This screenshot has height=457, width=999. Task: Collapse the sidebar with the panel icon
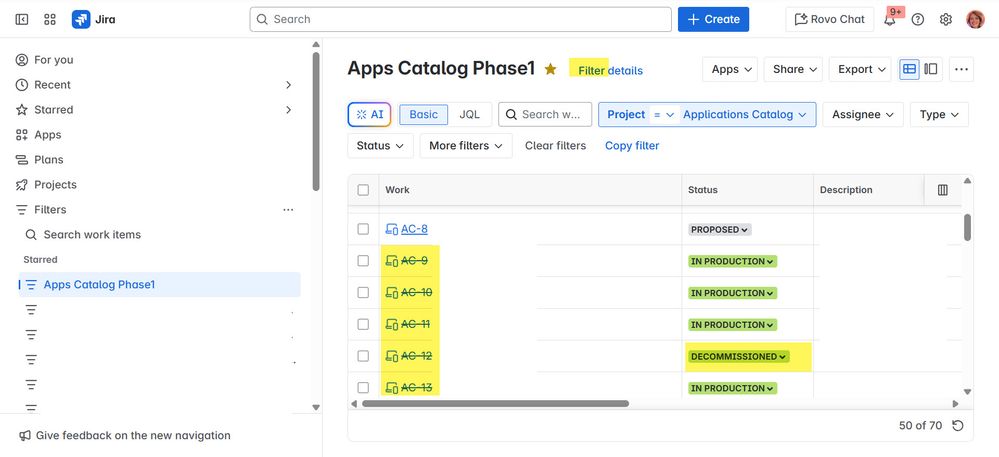22,19
